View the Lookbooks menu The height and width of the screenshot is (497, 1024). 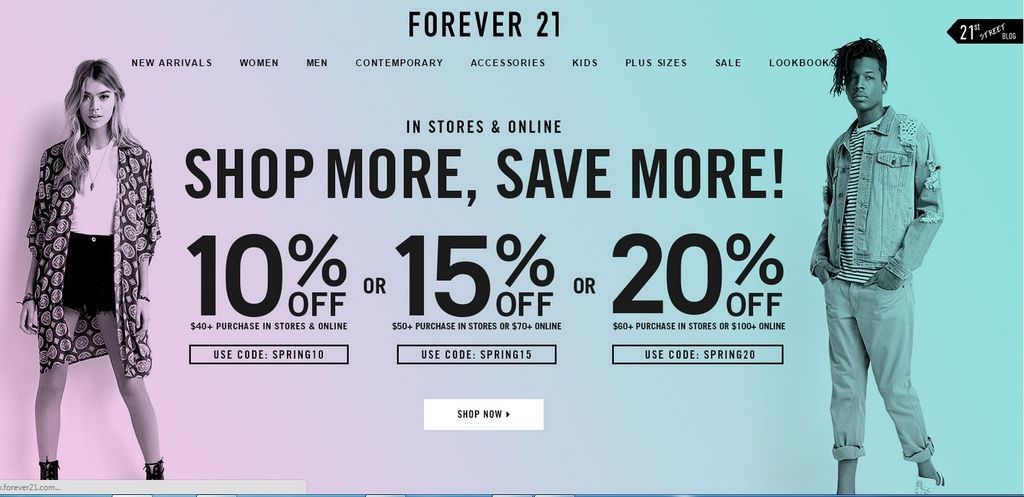click(803, 63)
